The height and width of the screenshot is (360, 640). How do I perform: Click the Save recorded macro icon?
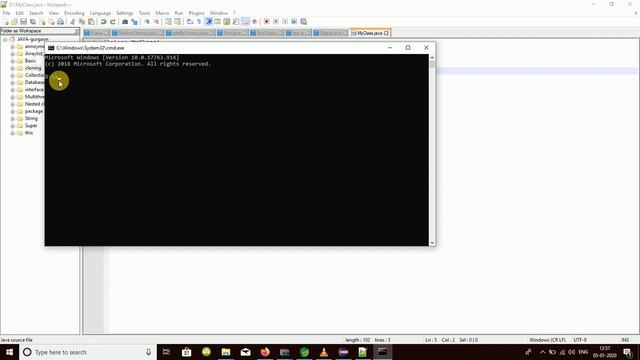click(x=304, y=22)
